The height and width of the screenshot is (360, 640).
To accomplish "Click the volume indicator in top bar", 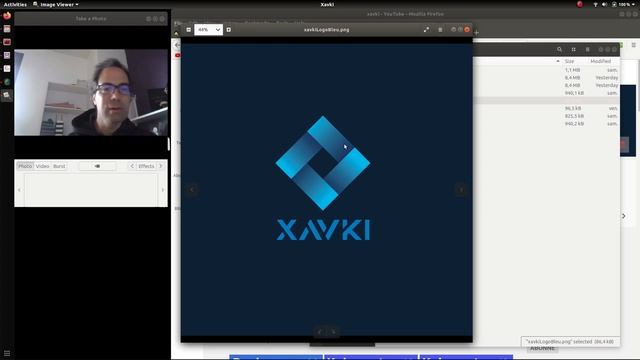I will click(604, 4).
